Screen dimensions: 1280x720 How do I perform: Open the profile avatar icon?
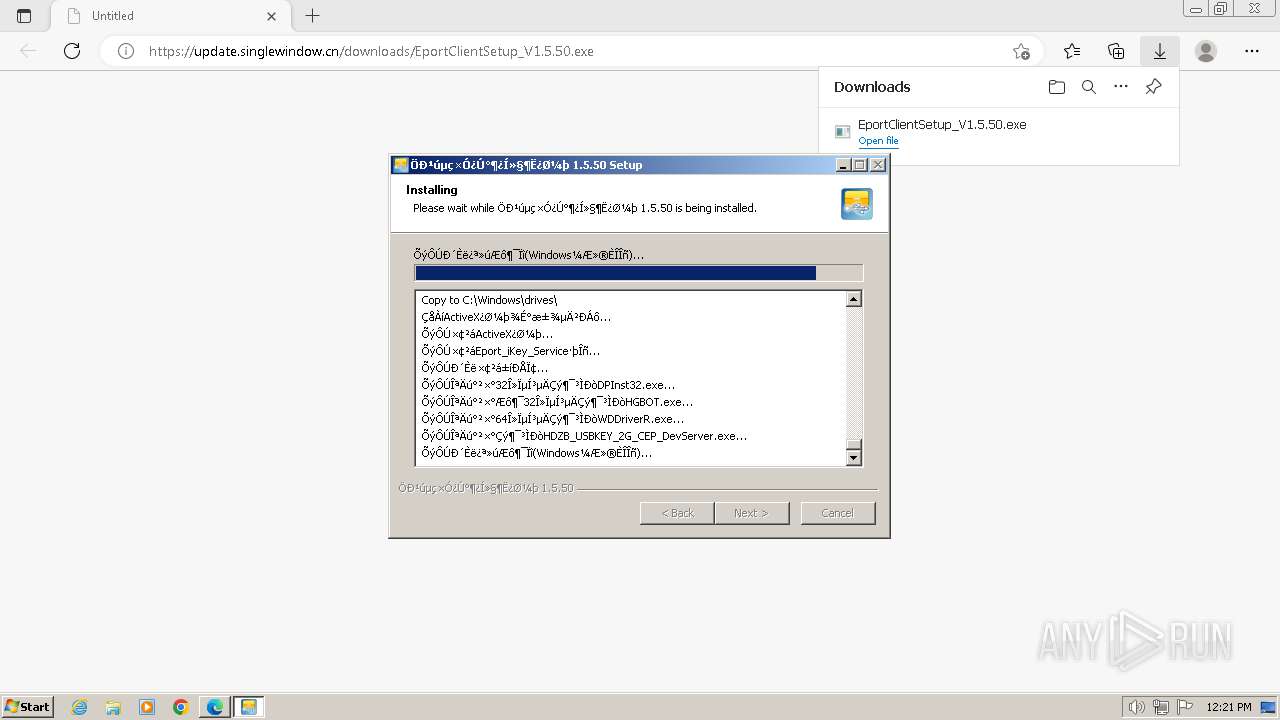pos(1206,51)
